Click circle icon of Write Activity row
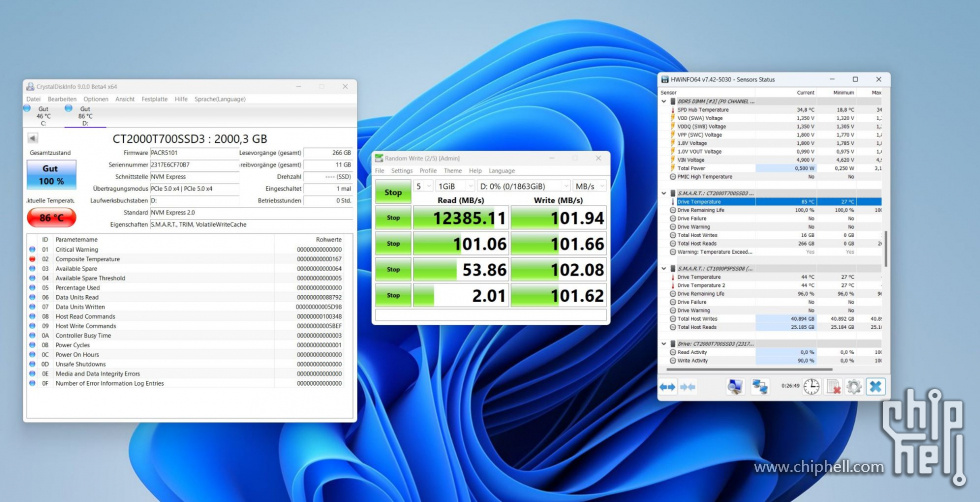The height and width of the screenshot is (502, 980). point(673,361)
